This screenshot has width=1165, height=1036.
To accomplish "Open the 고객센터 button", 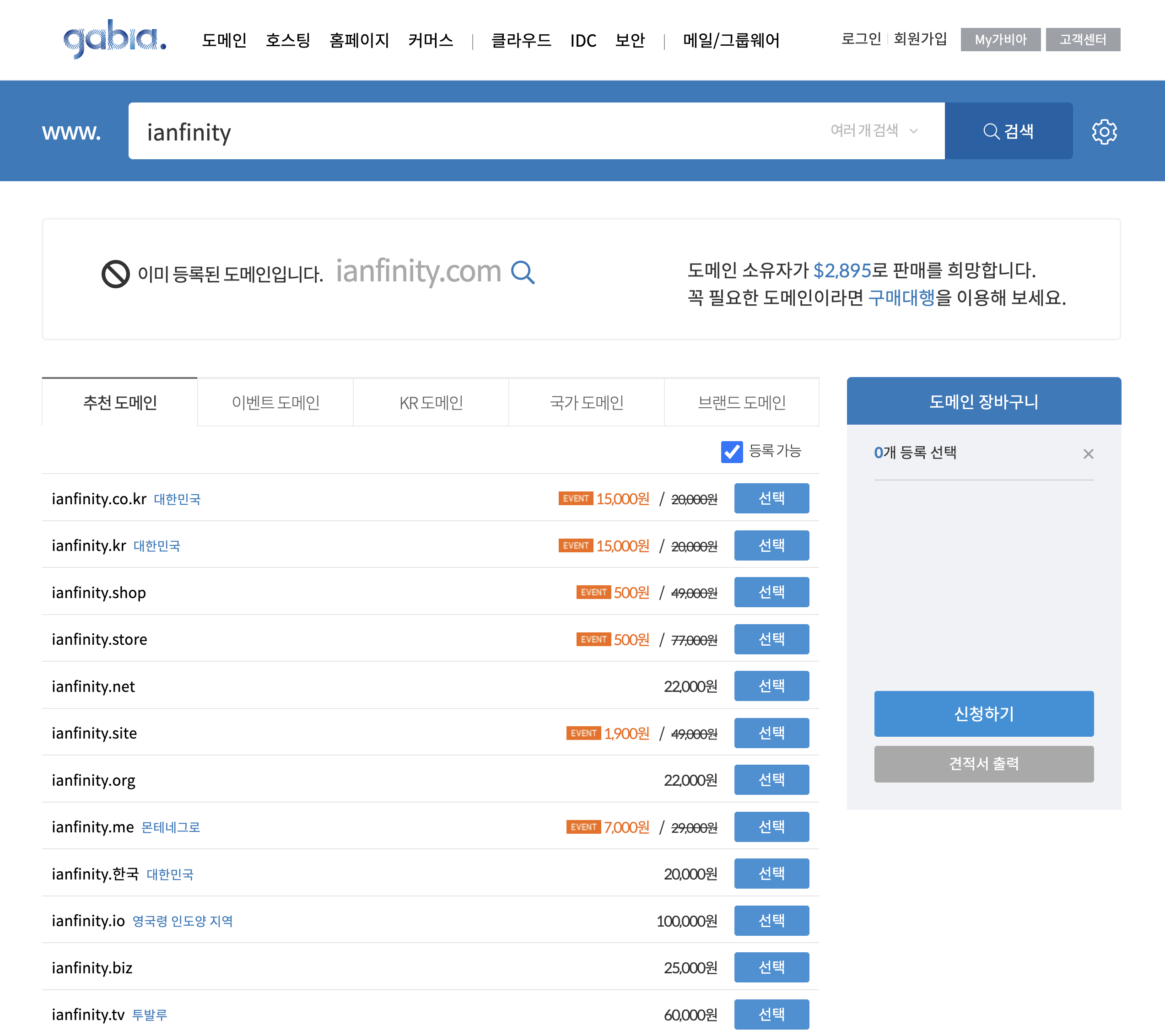I will point(1082,39).
